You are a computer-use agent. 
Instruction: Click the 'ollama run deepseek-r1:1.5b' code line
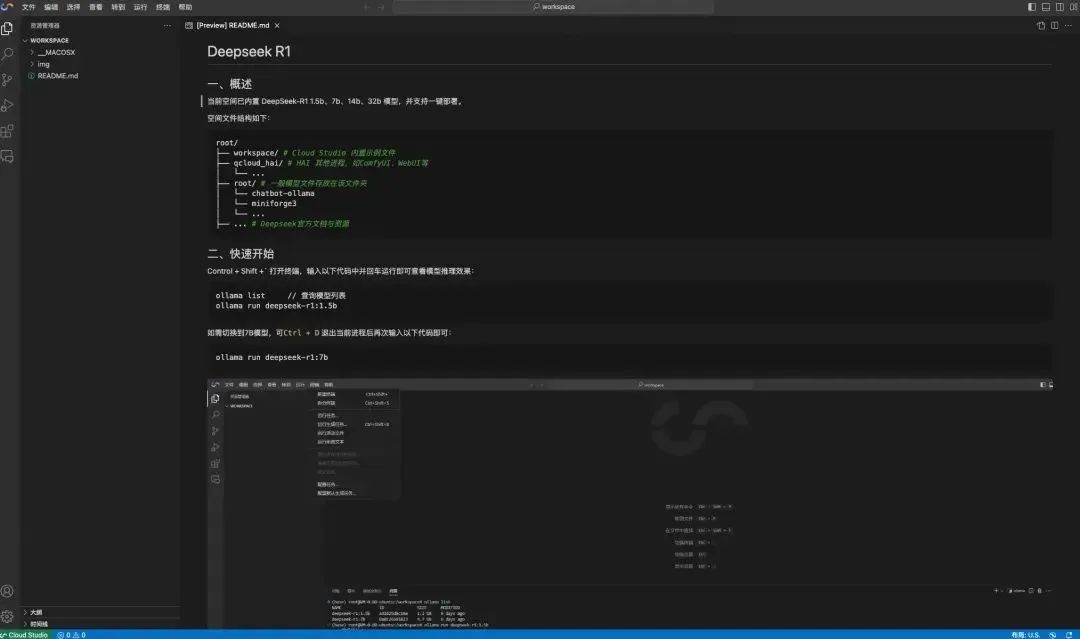(276, 306)
